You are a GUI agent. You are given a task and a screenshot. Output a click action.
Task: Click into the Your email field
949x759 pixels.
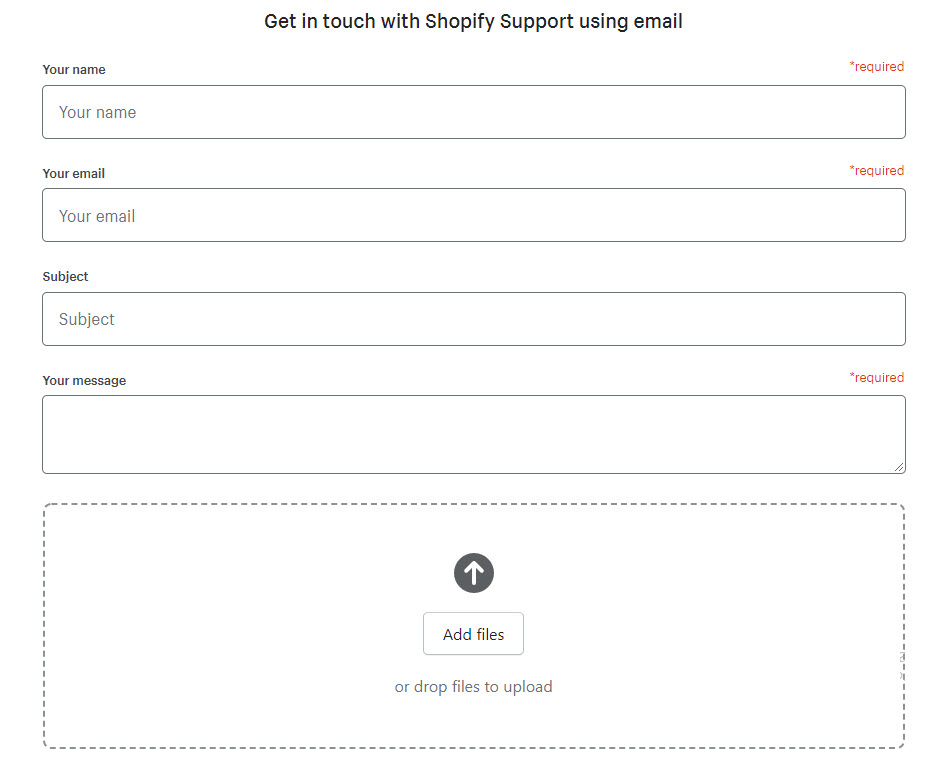[474, 215]
